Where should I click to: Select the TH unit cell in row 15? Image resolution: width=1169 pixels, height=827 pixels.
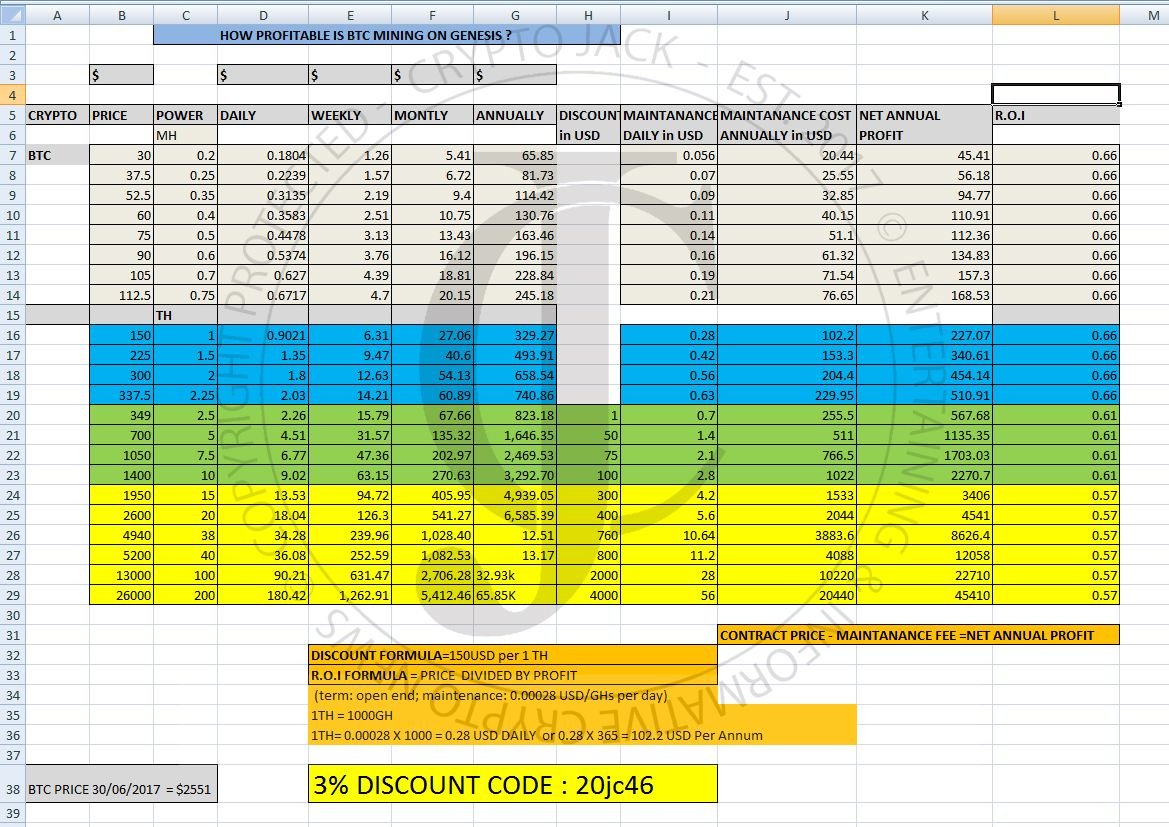coord(186,315)
